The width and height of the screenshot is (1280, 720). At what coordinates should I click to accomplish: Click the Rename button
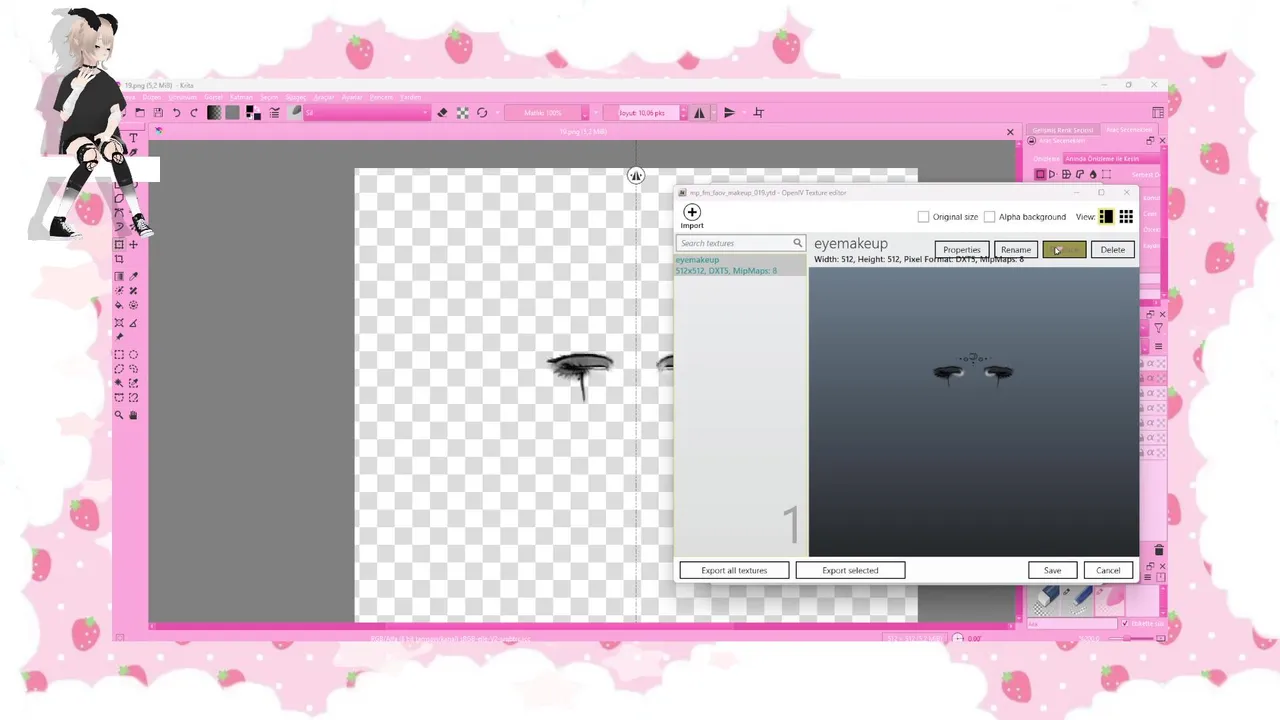tap(1015, 250)
